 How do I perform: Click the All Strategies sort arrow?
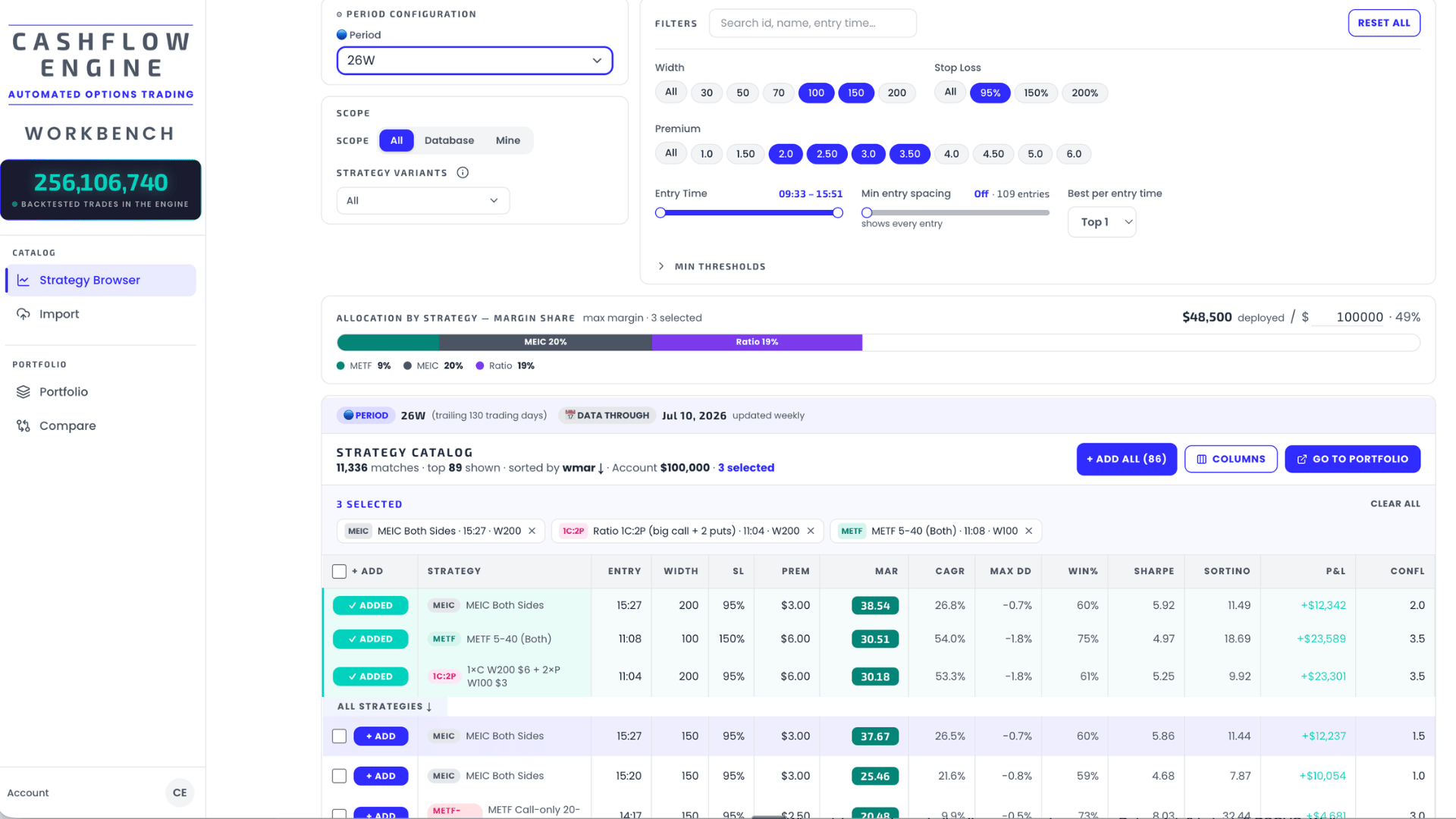coord(429,707)
